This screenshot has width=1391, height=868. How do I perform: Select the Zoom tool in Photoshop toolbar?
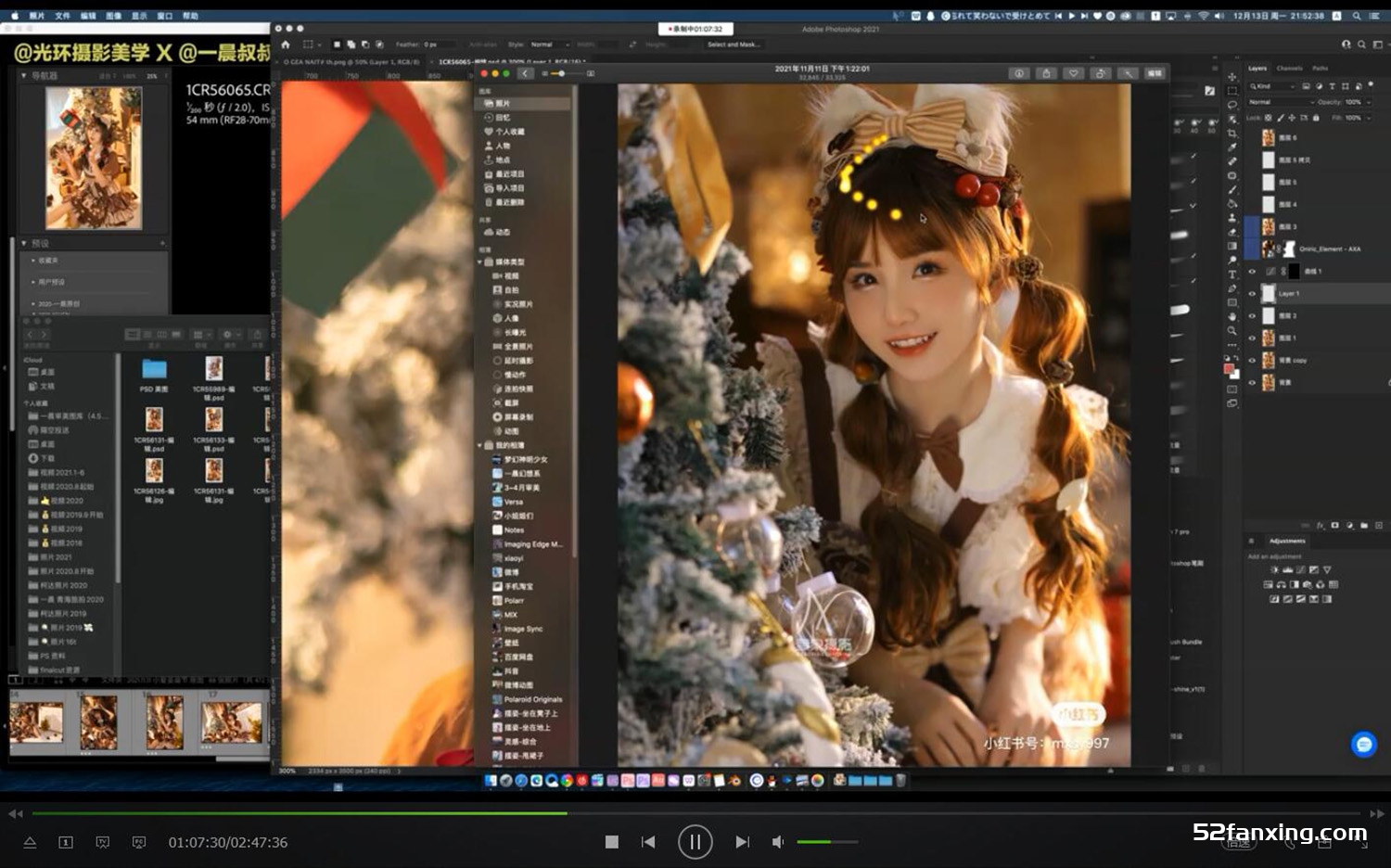1231,331
